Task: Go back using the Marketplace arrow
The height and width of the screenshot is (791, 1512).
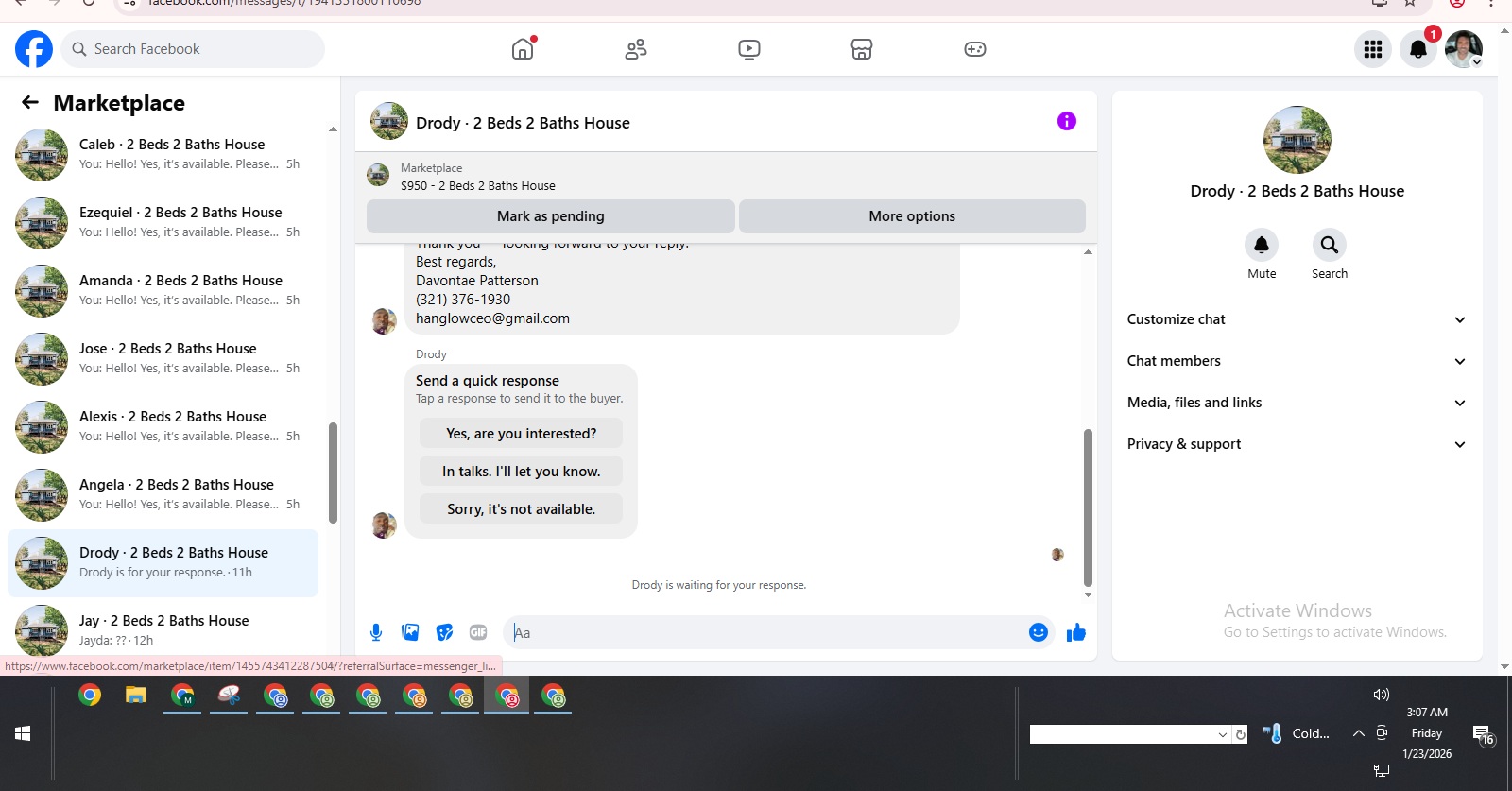Action: coord(30,102)
